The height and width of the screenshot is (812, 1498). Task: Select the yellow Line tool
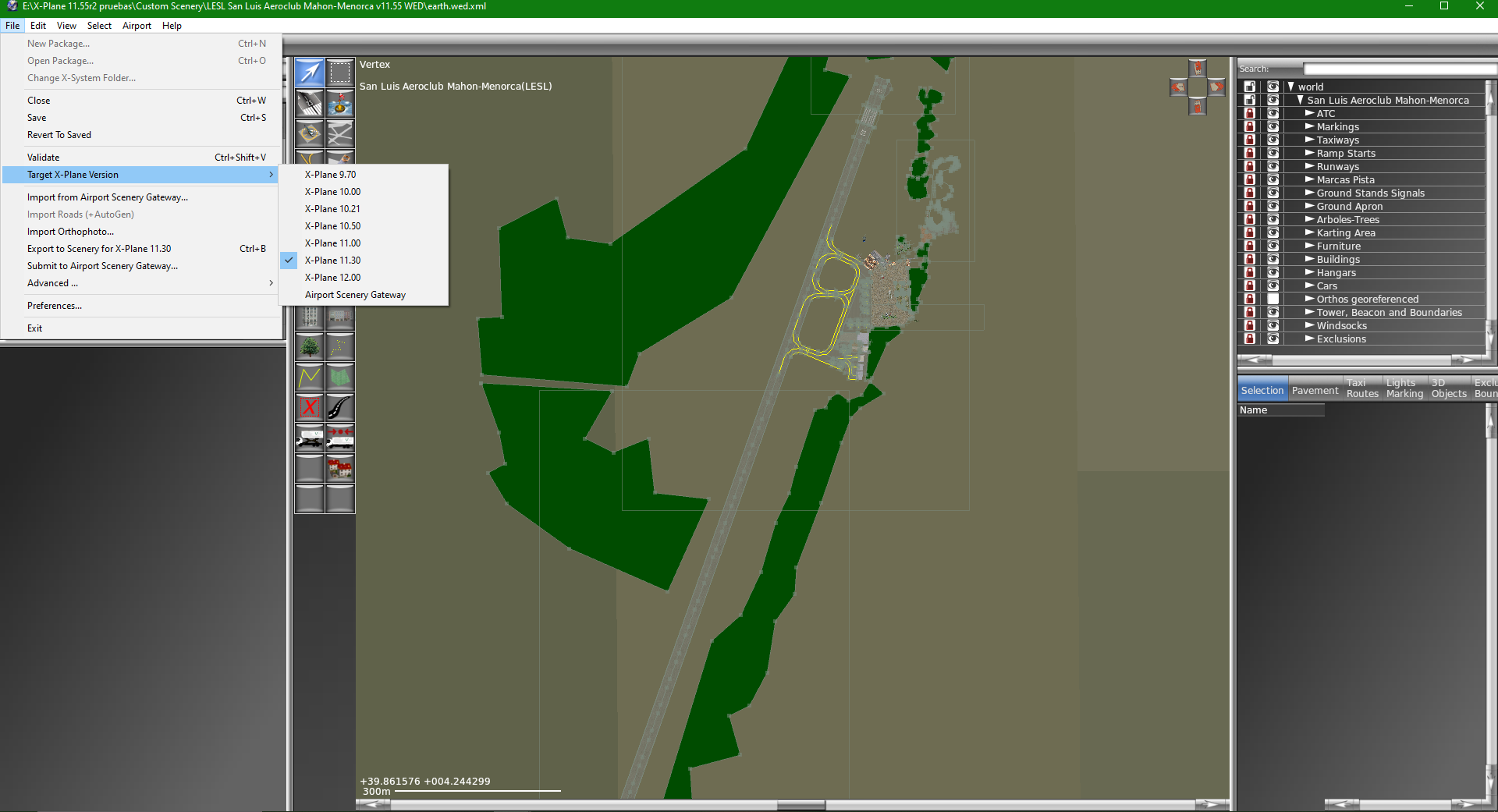[310, 377]
